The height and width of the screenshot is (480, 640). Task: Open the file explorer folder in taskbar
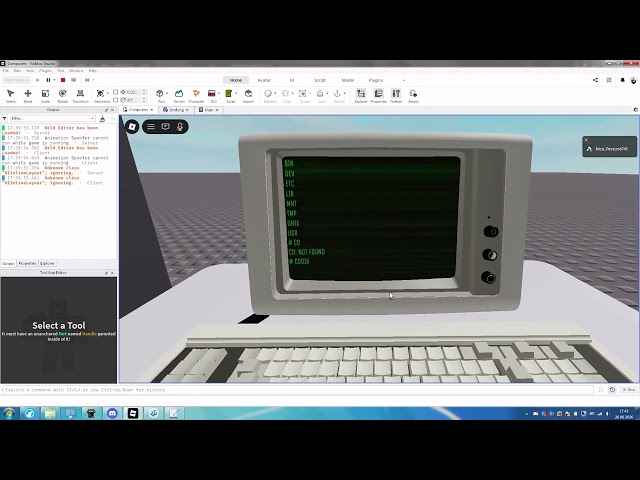point(50,413)
